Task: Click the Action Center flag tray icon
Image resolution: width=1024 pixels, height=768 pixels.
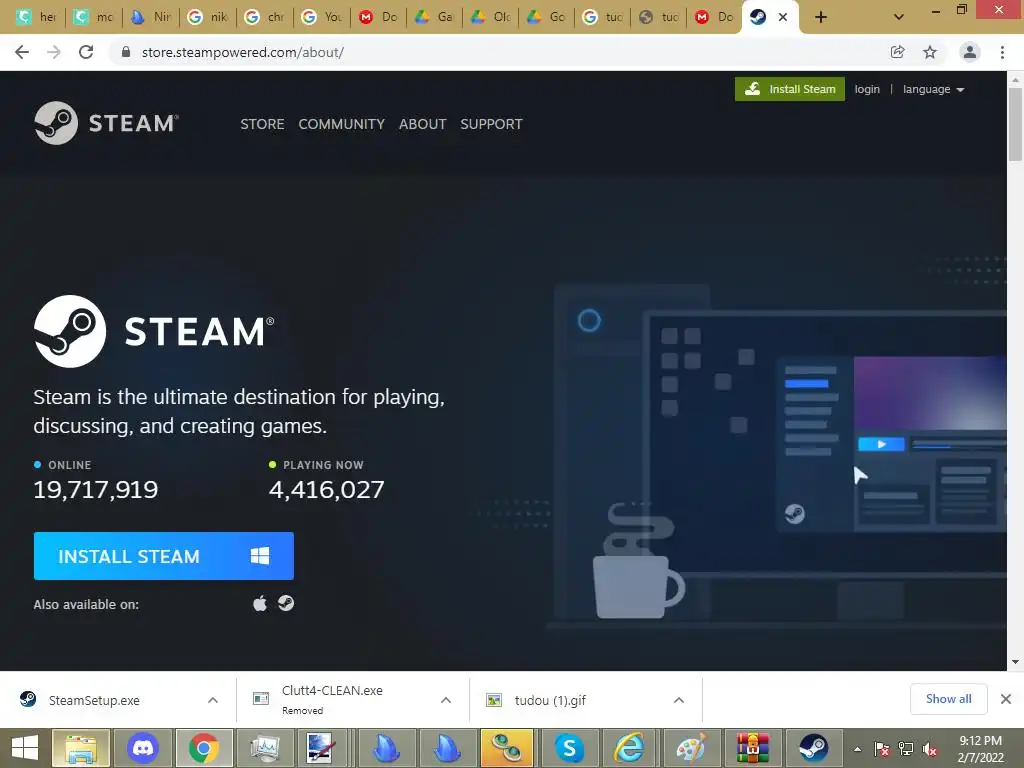Action: [882, 749]
